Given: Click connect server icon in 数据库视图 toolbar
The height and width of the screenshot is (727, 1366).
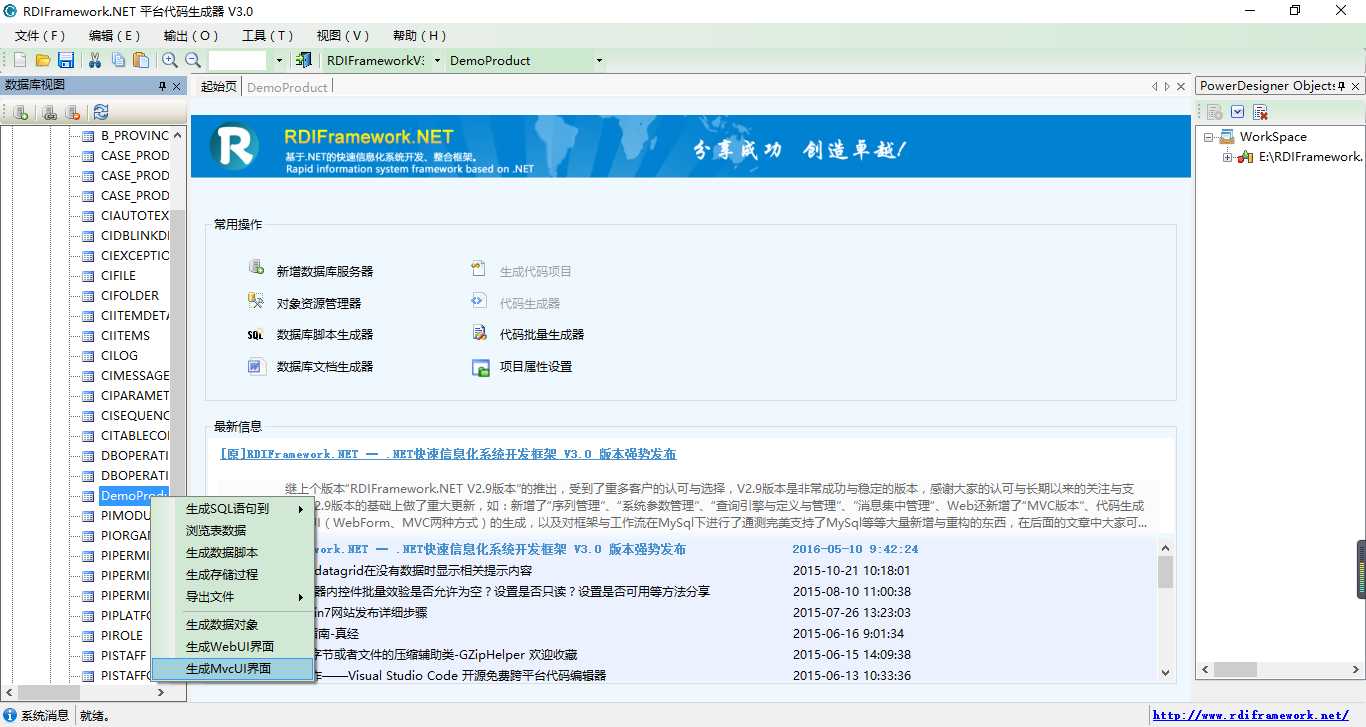Looking at the screenshot, I should 50,112.
